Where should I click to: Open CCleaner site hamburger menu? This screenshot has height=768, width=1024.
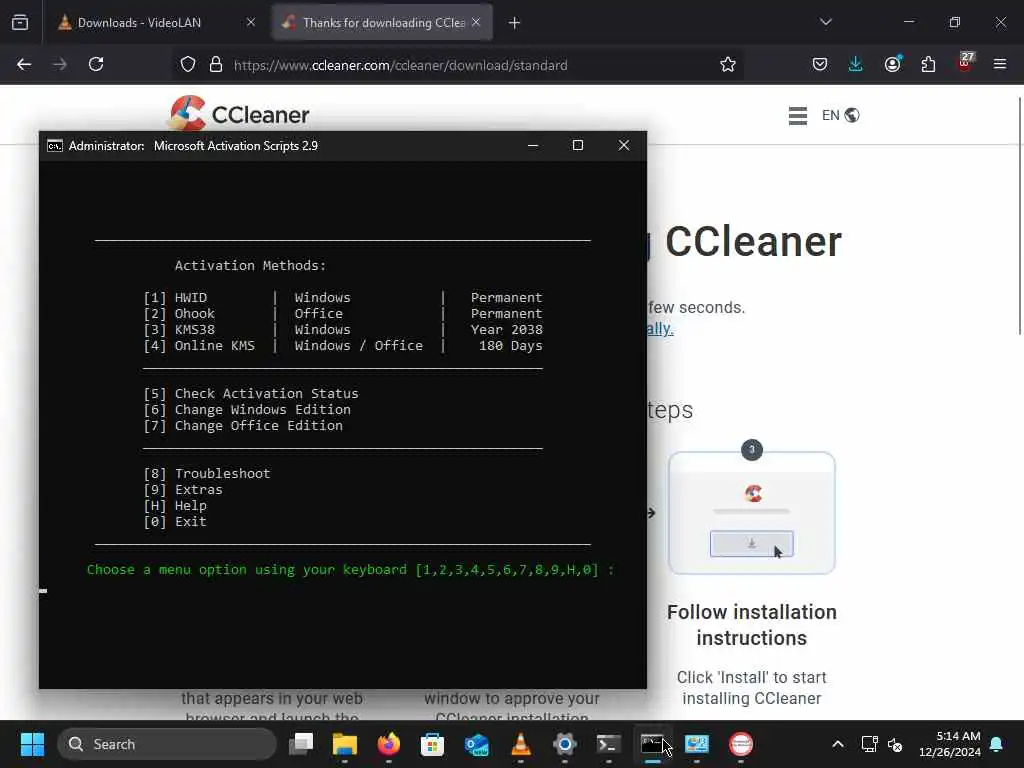coord(798,116)
